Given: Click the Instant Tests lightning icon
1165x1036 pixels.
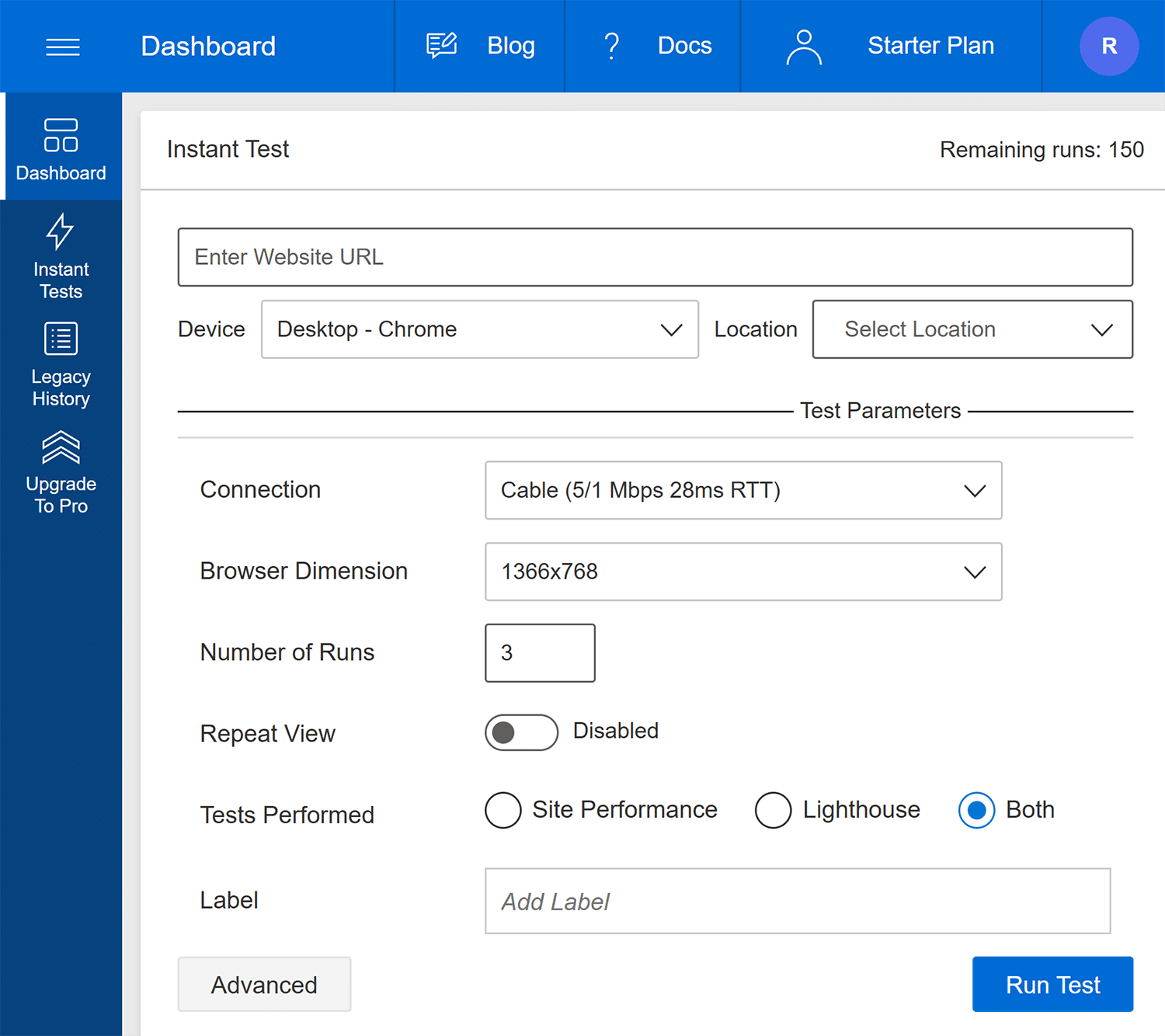Looking at the screenshot, I should point(61,231).
